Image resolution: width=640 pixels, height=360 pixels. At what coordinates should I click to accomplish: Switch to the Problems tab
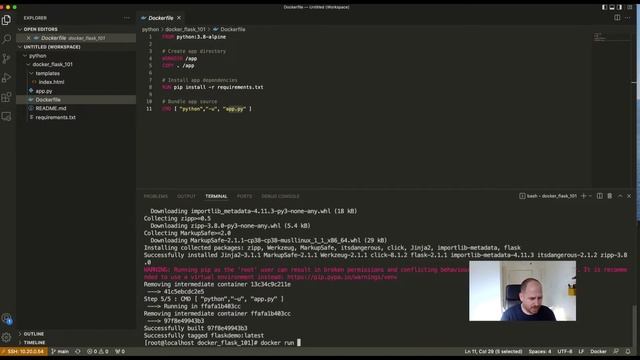pos(156,196)
